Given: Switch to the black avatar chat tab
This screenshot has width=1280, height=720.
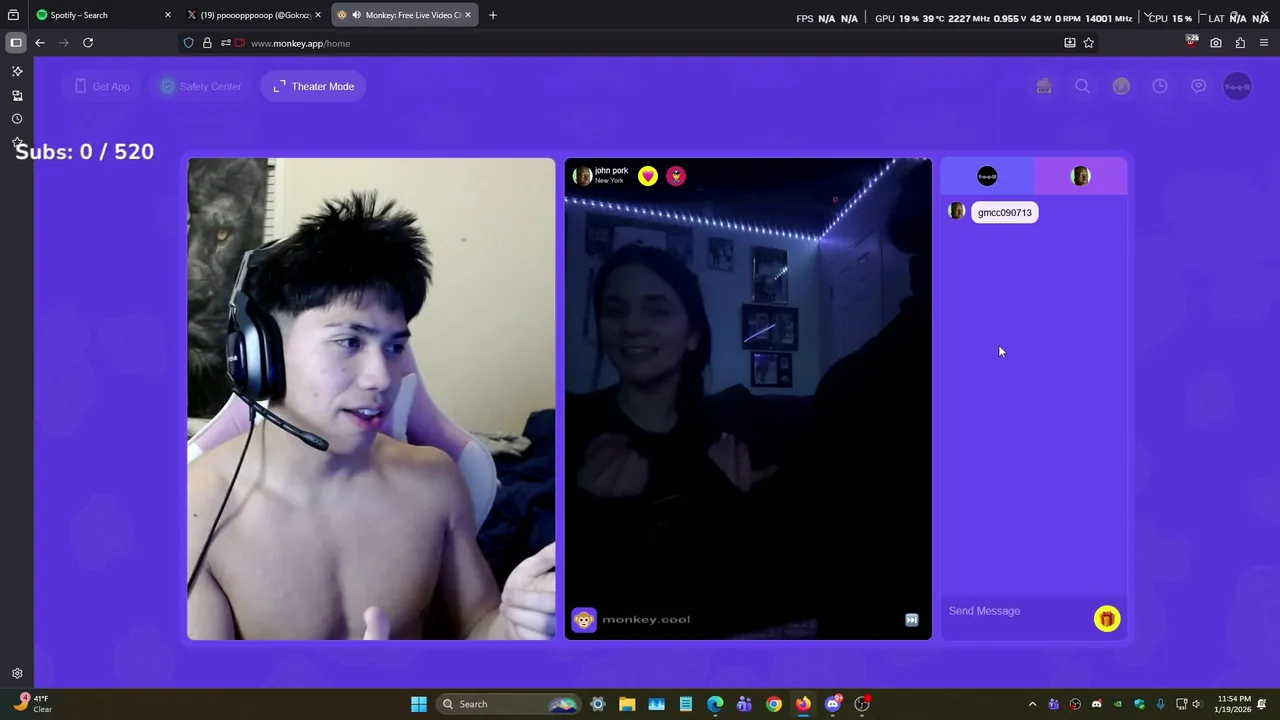Looking at the screenshot, I should point(987,176).
